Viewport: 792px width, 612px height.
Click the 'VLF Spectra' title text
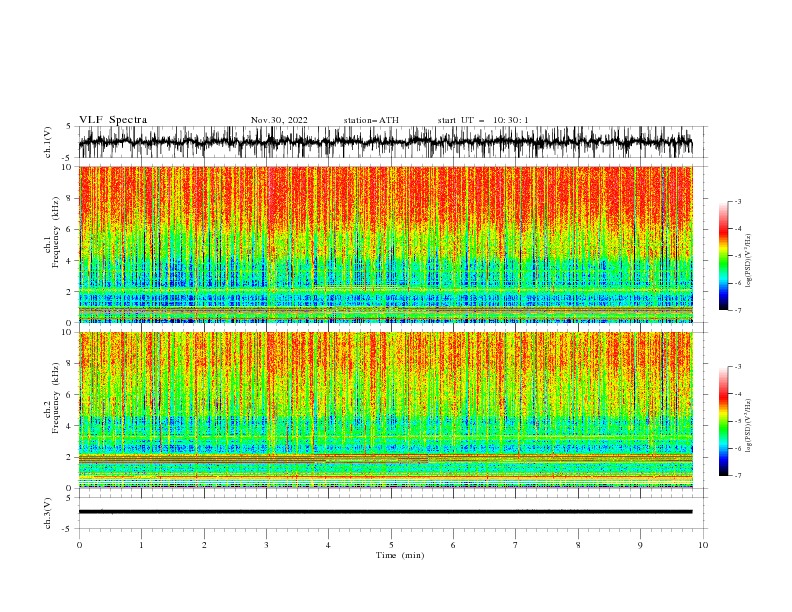[x=113, y=120]
